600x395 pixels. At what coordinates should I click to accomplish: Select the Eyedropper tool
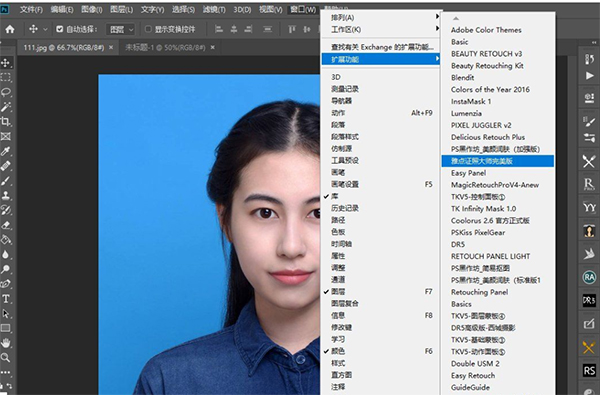tap(6, 151)
